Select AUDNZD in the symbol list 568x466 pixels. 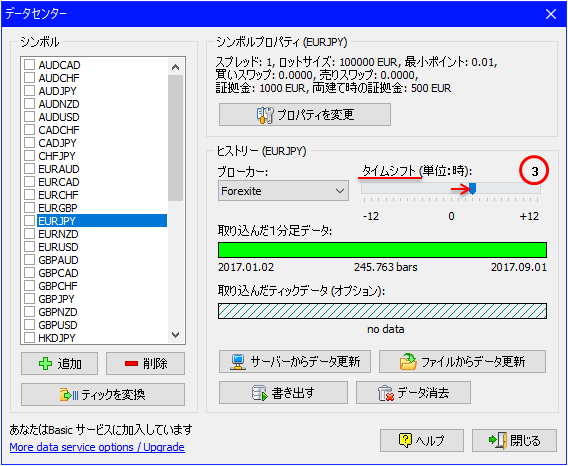tap(59, 104)
